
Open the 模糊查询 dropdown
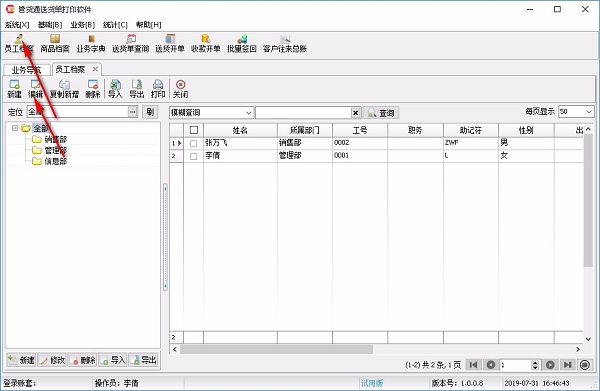(249, 112)
